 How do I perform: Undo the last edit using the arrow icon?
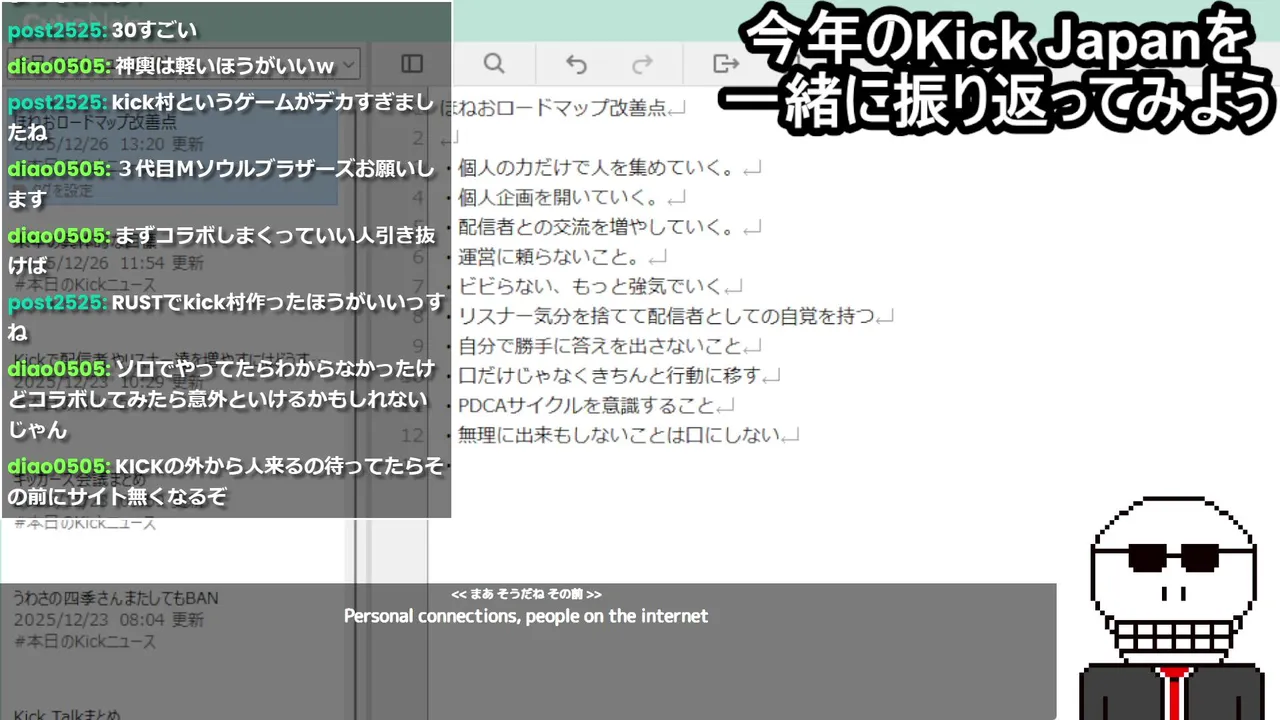coord(576,64)
